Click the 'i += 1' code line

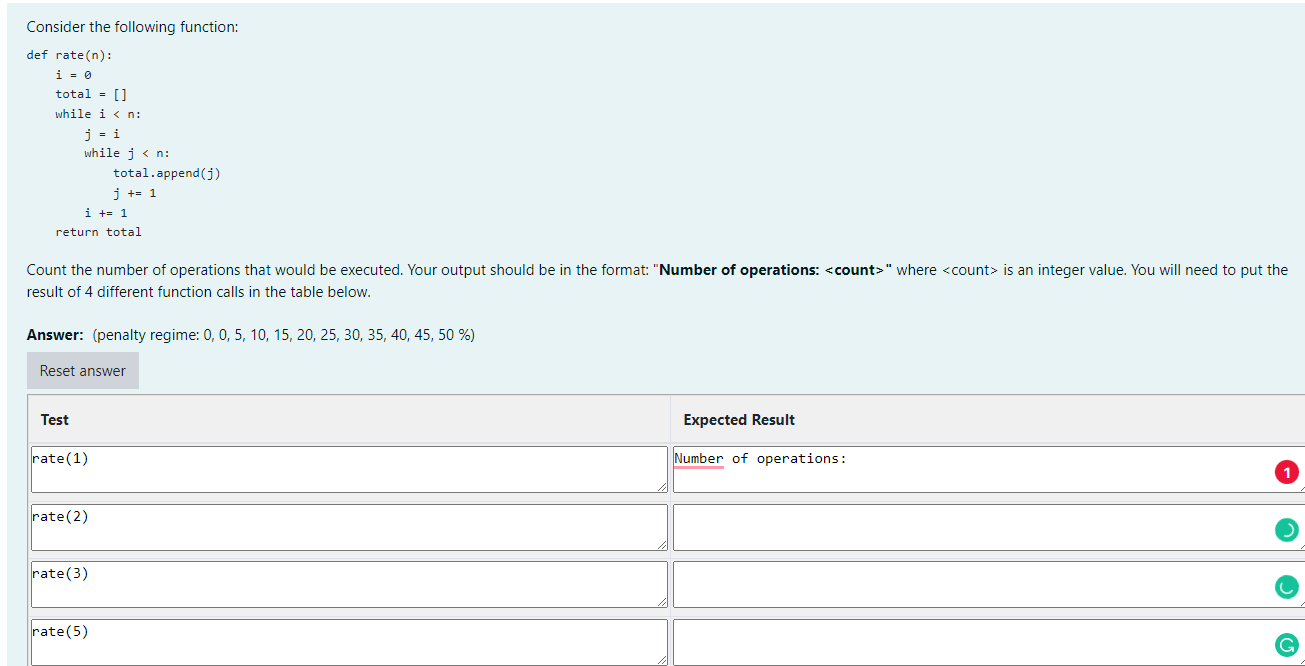106,212
